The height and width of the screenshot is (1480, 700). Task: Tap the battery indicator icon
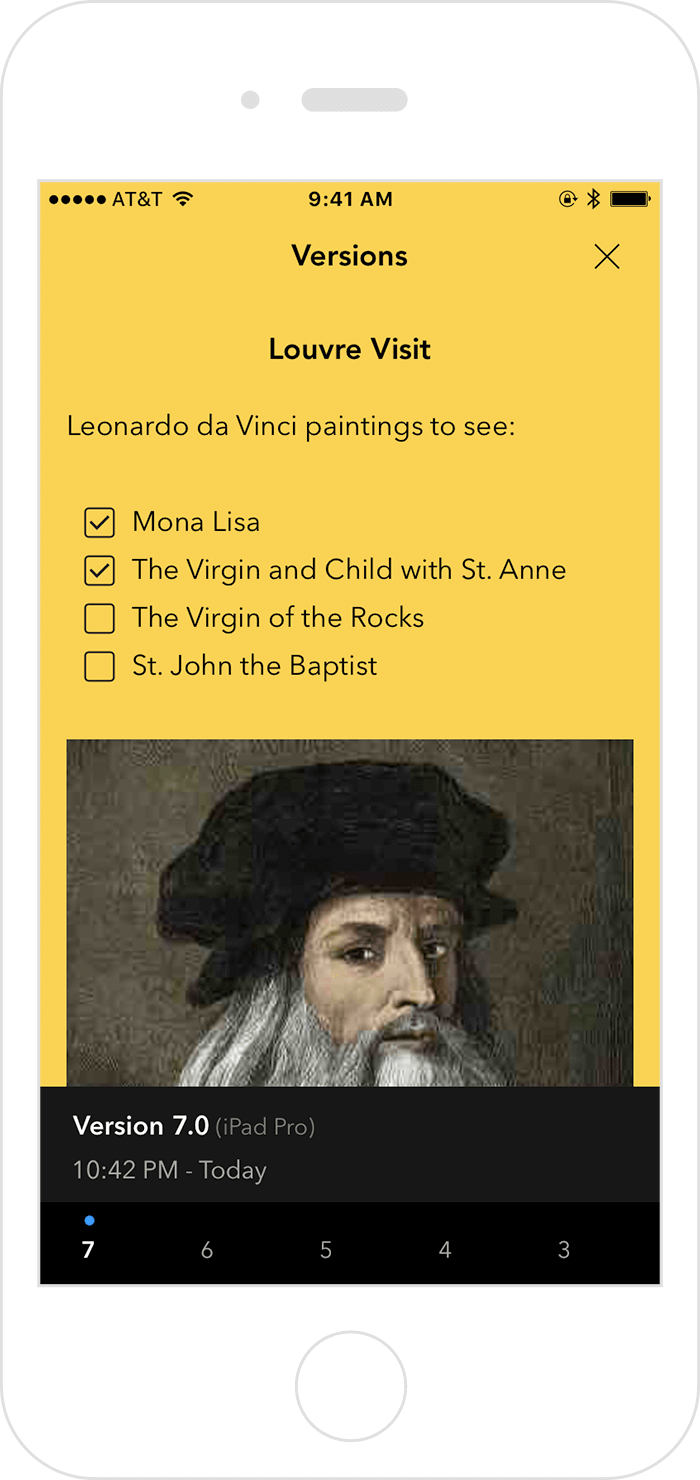coord(630,199)
